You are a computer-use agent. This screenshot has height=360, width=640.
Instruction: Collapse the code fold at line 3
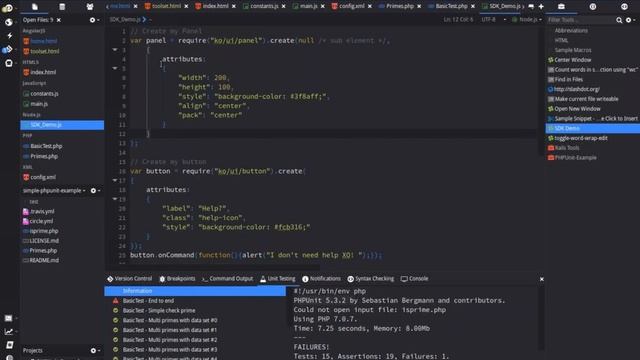click(115, 50)
